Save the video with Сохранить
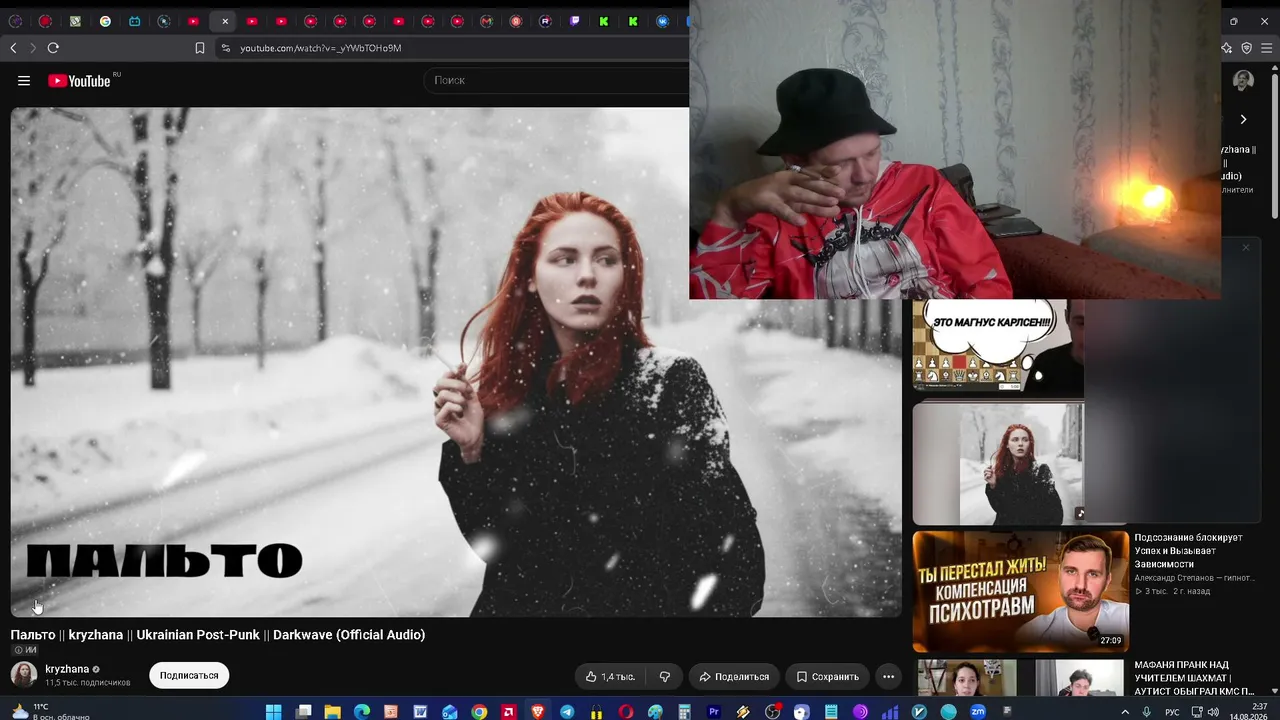 pos(827,677)
